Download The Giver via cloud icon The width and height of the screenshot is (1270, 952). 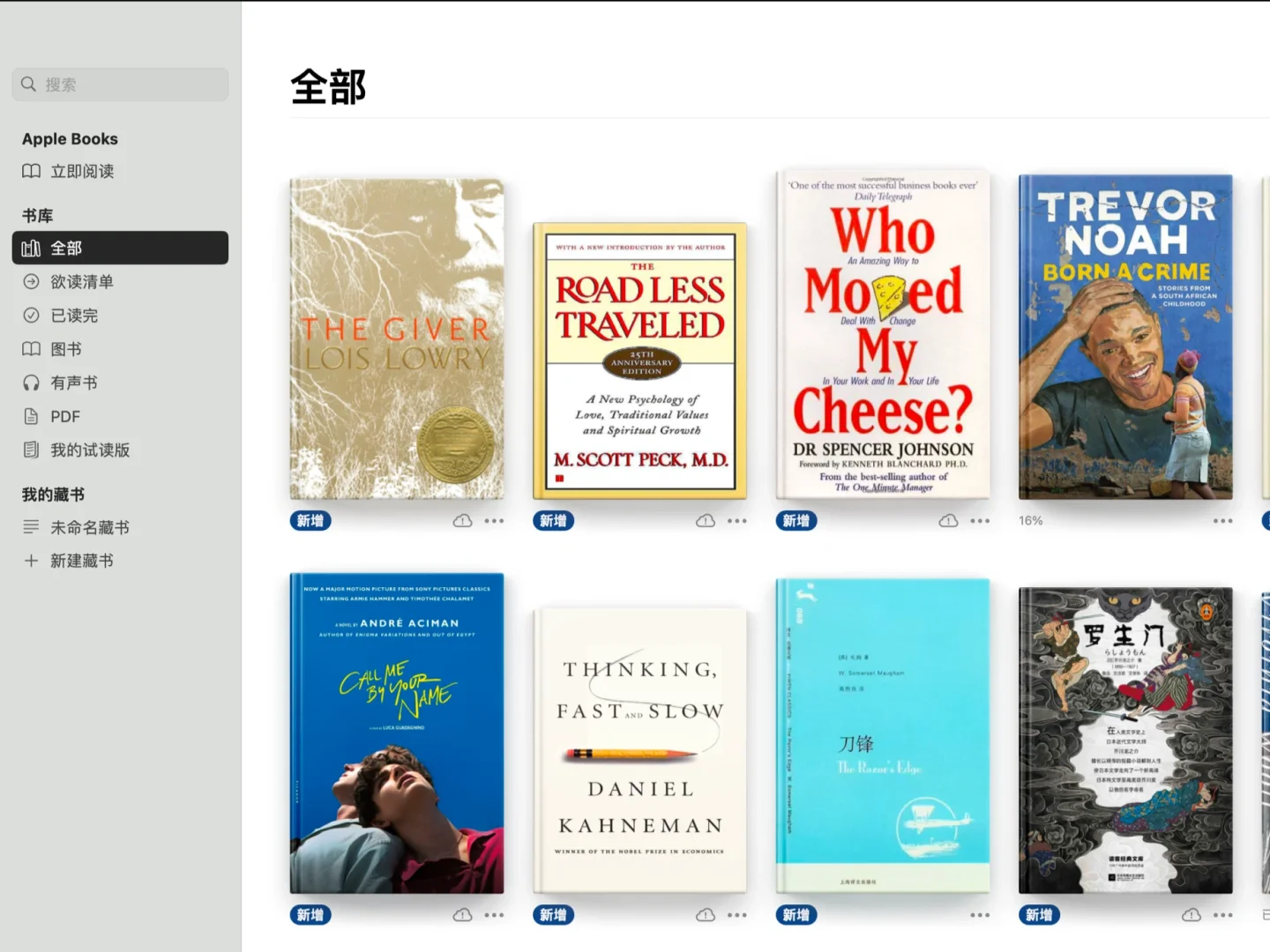click(462, 521)
